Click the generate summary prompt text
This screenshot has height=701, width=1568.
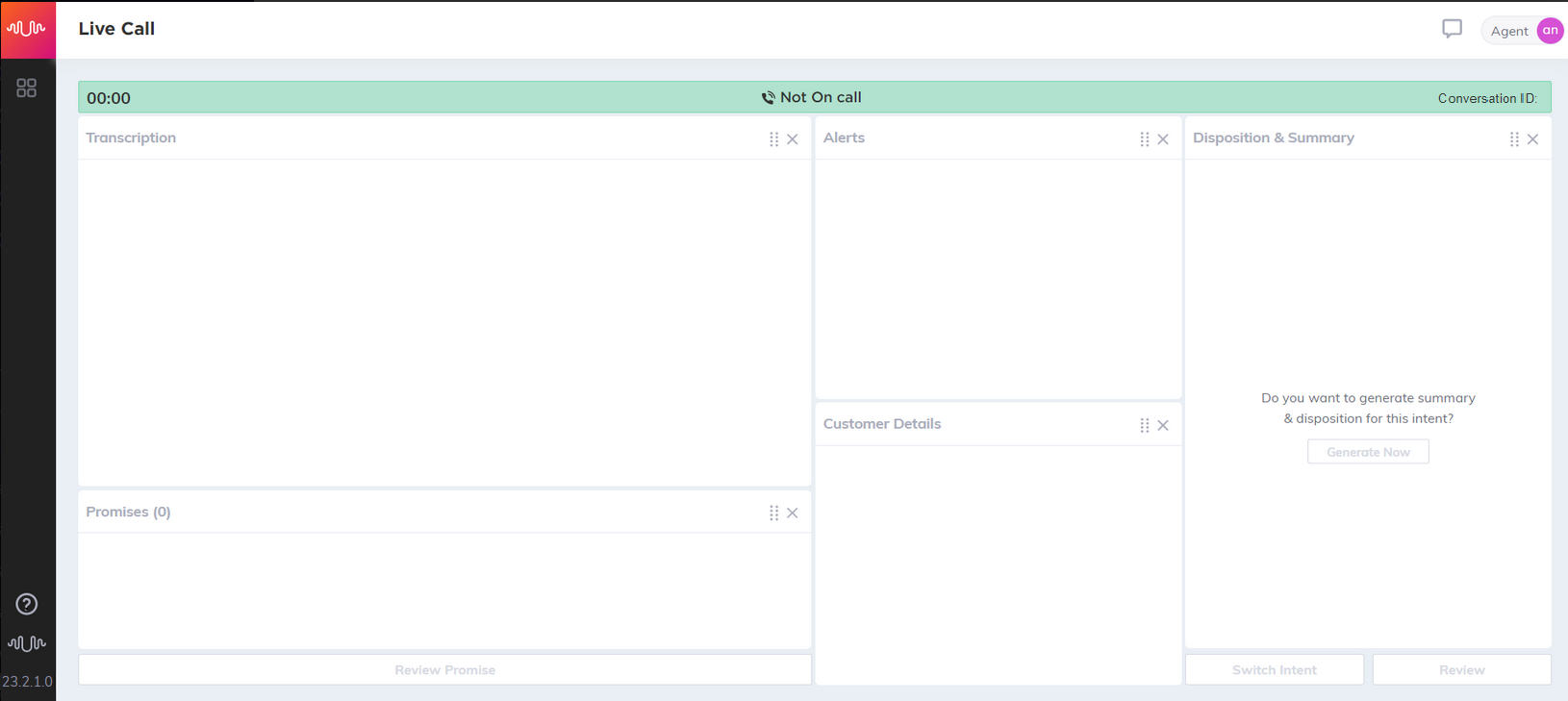point(1368,408)
